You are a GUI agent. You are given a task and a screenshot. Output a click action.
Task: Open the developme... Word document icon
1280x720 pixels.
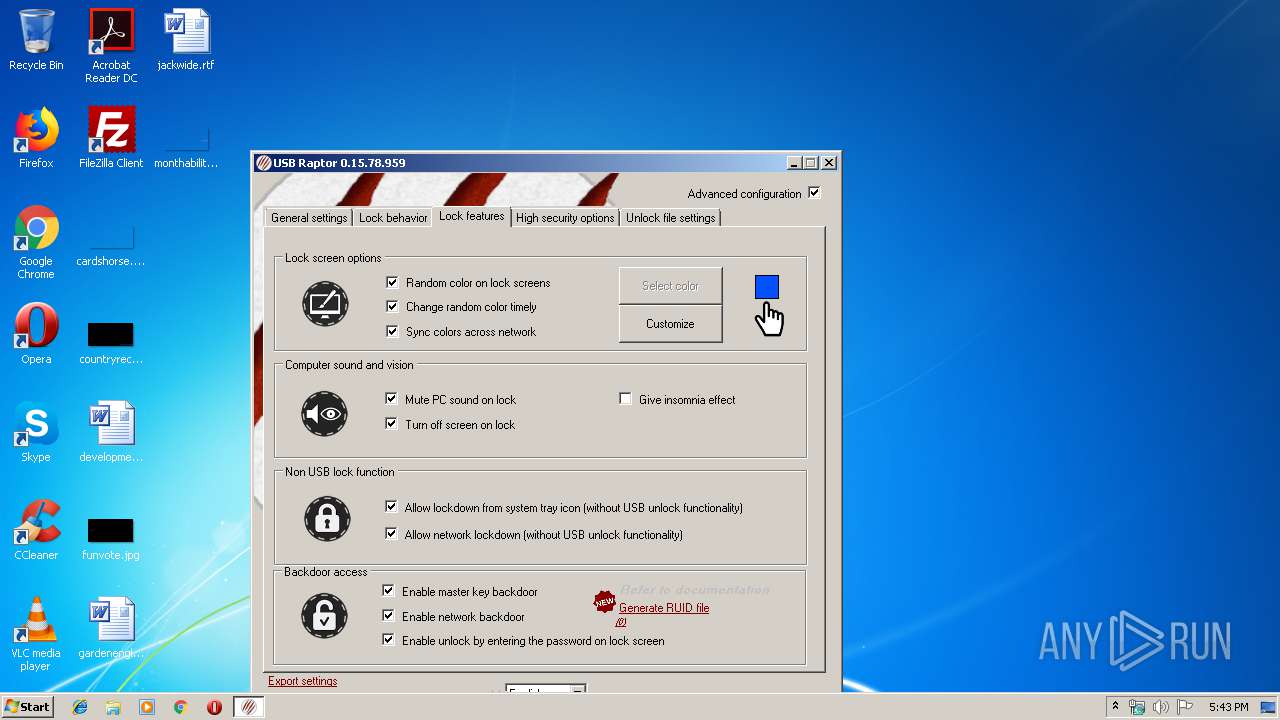111,432
